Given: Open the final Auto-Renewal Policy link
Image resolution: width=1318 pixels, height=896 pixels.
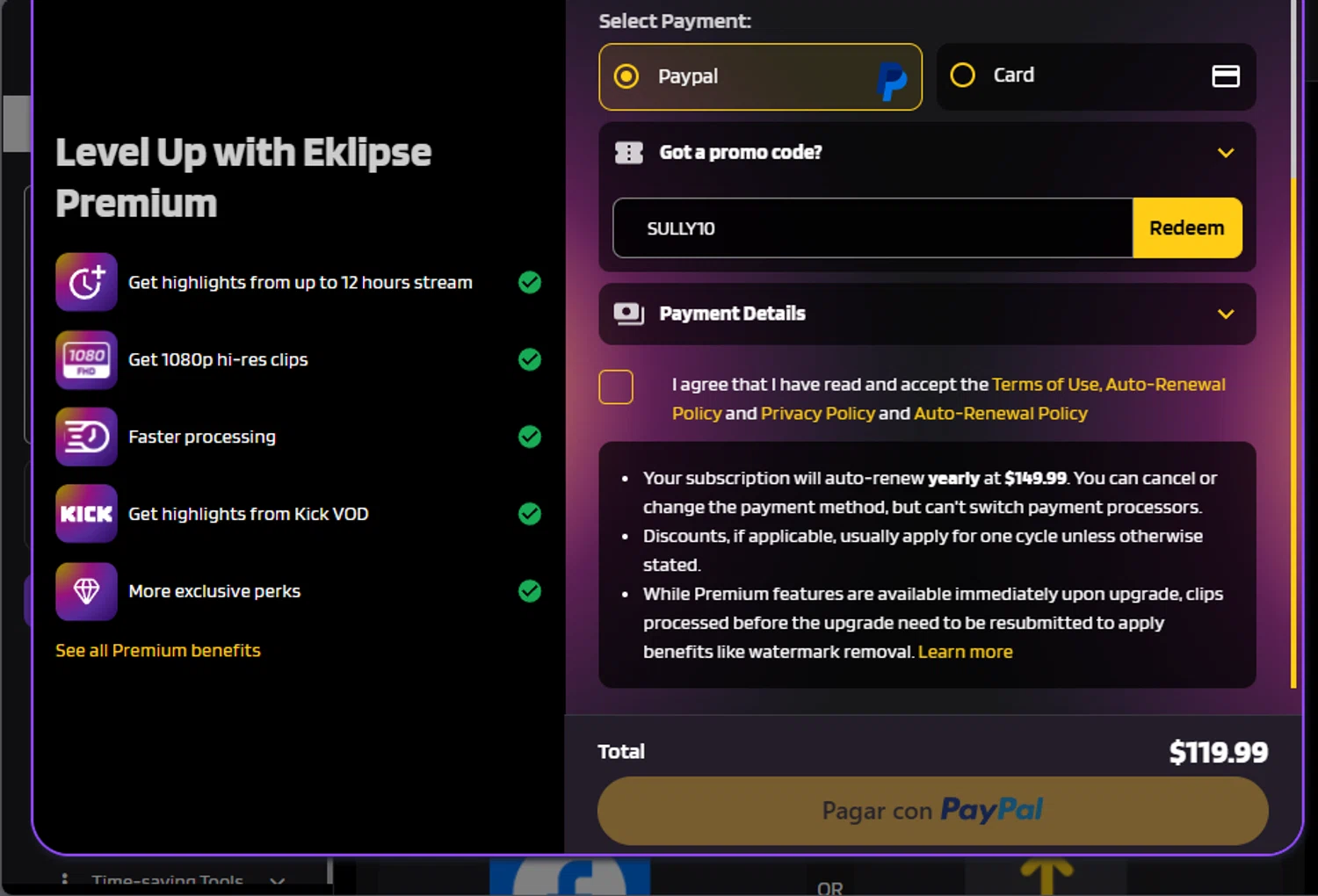Looking at the screenshot, I should (x=1001, y=413).
